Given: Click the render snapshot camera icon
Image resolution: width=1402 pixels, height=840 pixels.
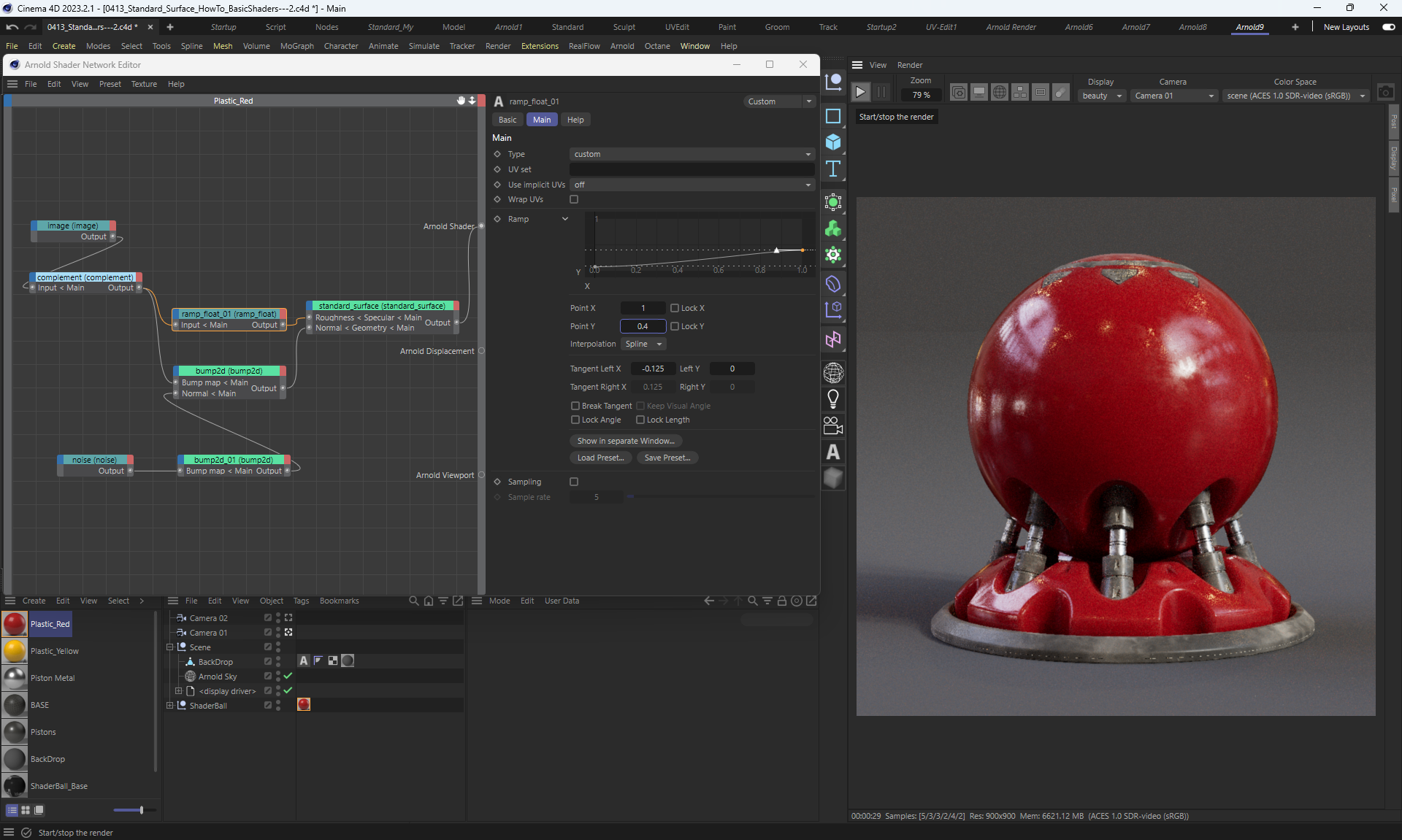Looking at the screenshot, I should coord(1385,93).
